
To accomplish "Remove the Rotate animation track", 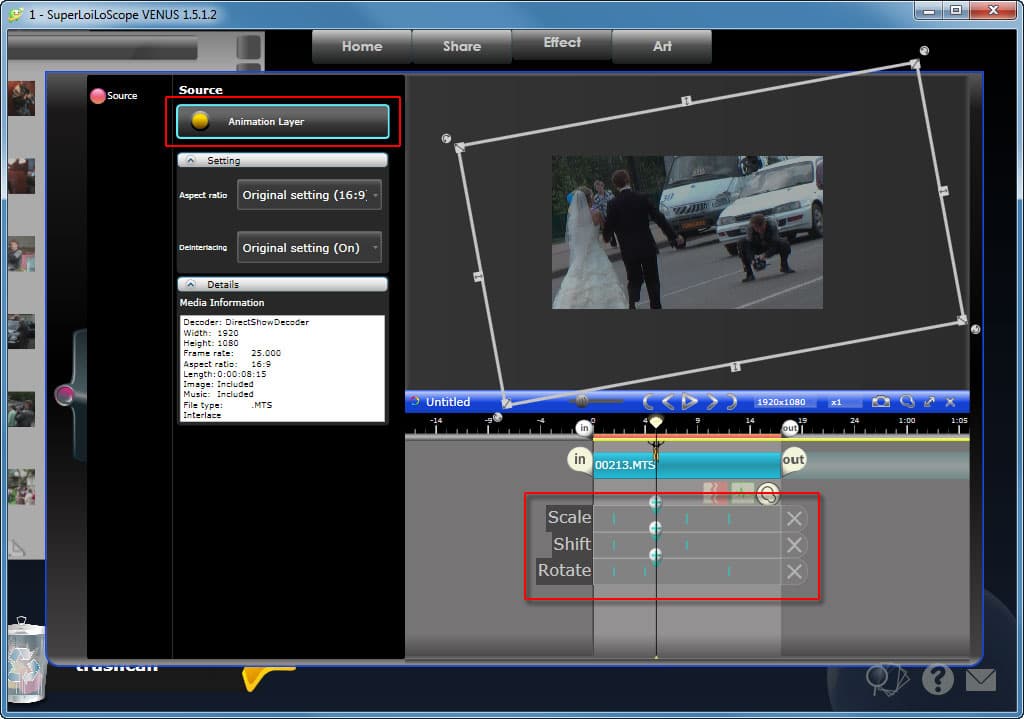I will [x=794, y=572].
